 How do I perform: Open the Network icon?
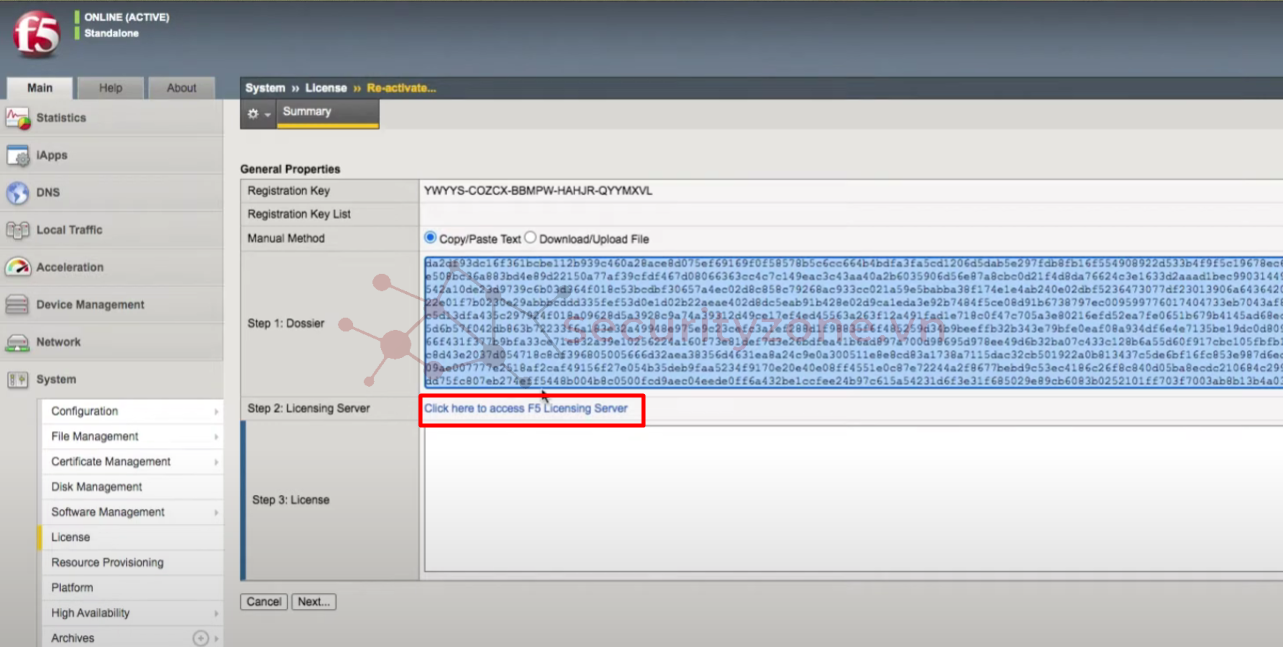(18, 342)
